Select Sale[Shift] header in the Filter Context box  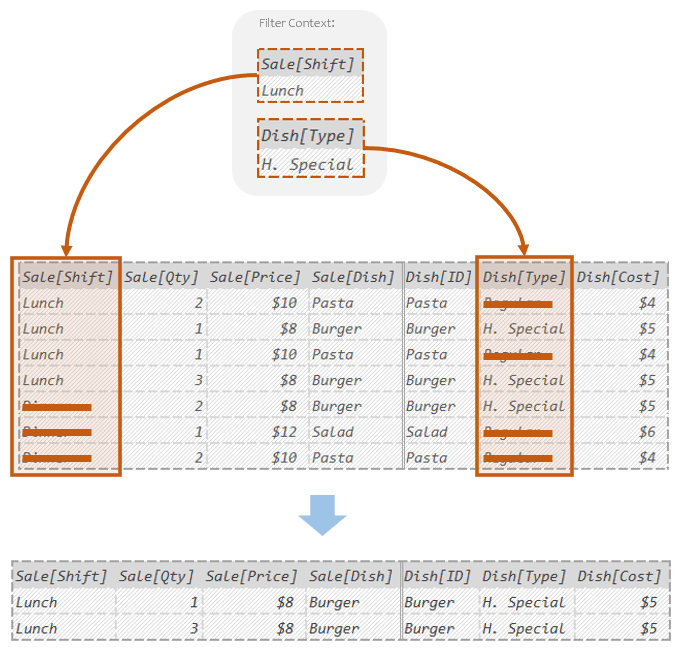coord(308,64)
